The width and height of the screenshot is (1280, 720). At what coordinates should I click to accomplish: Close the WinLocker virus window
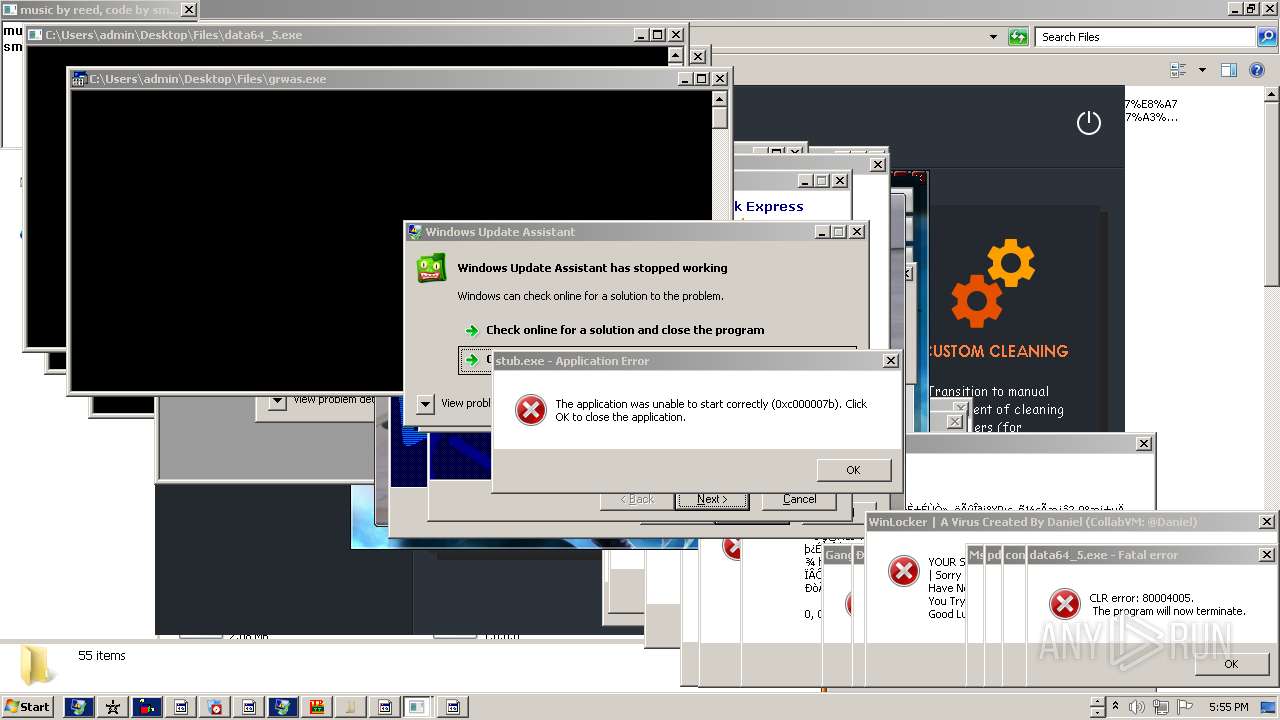point(1266,522)
